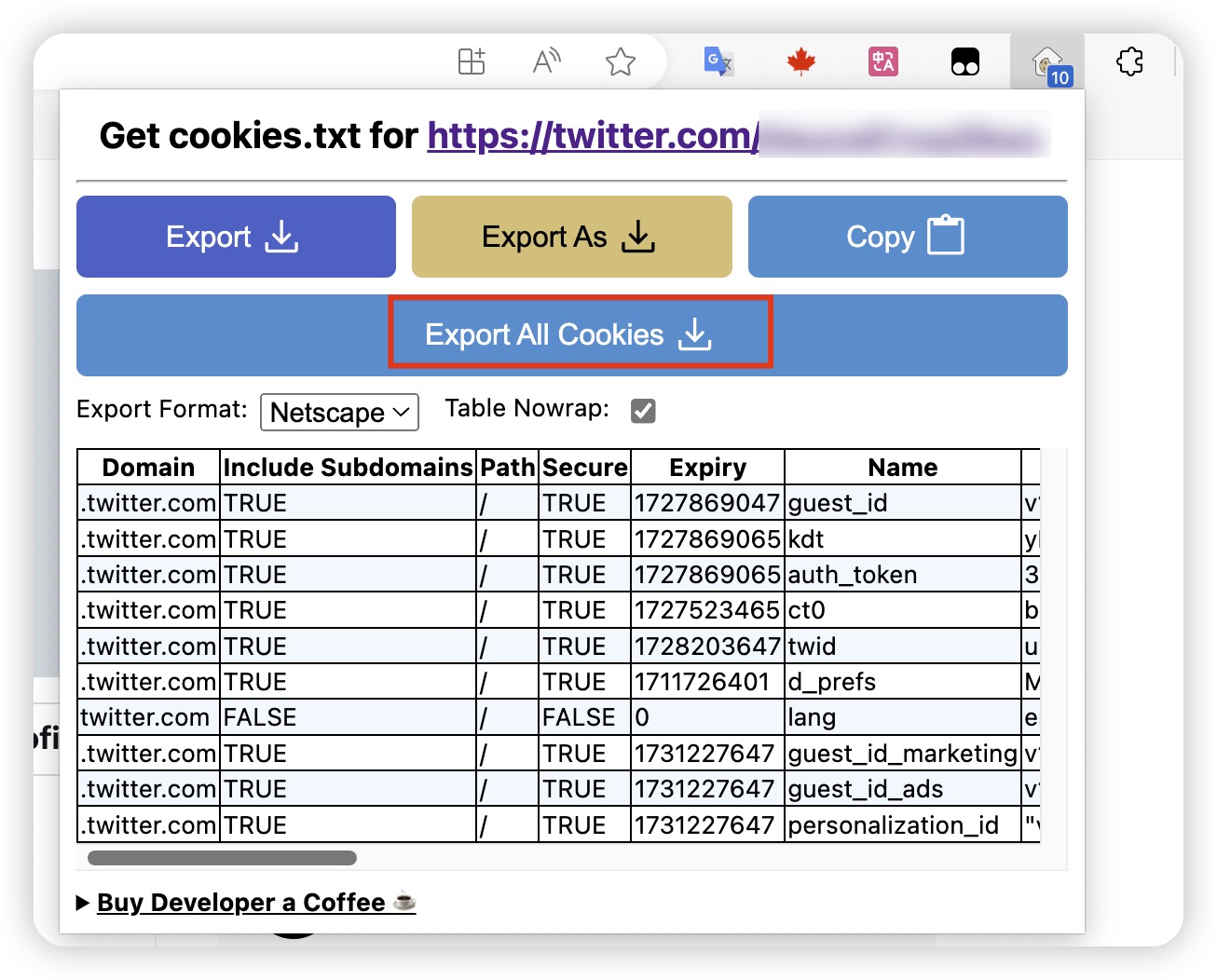
Task: Click the guest_id_ads cookie name cell
Action: coord(903,789)
